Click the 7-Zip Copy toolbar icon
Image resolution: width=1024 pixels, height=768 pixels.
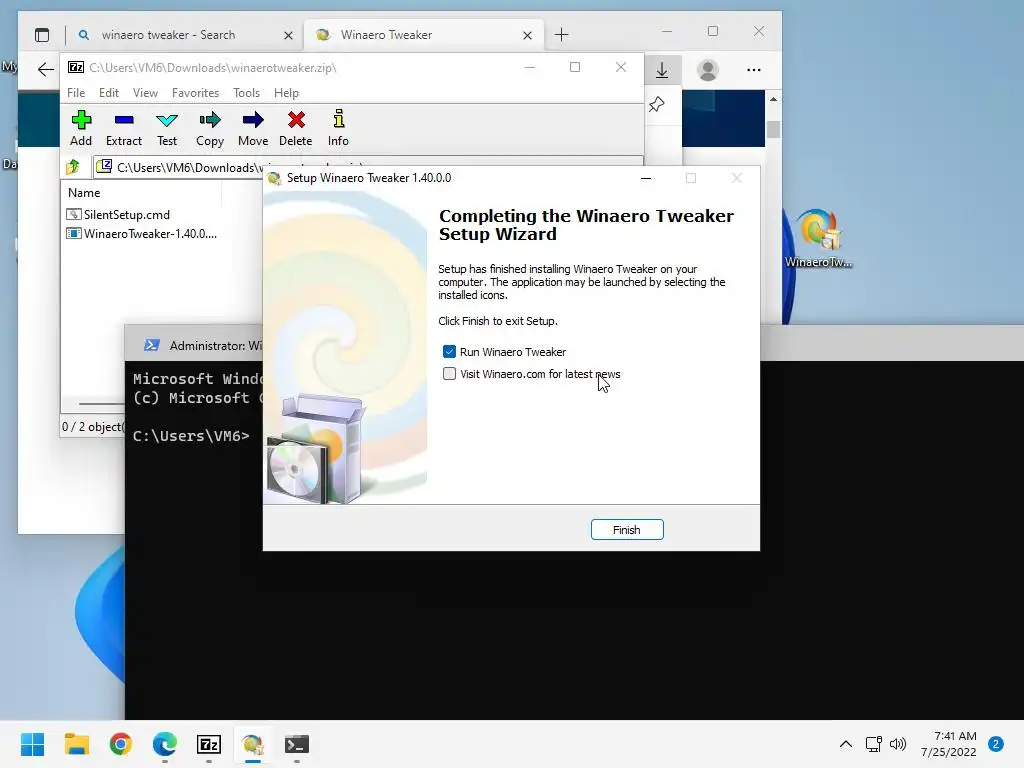tap(210, 128)
